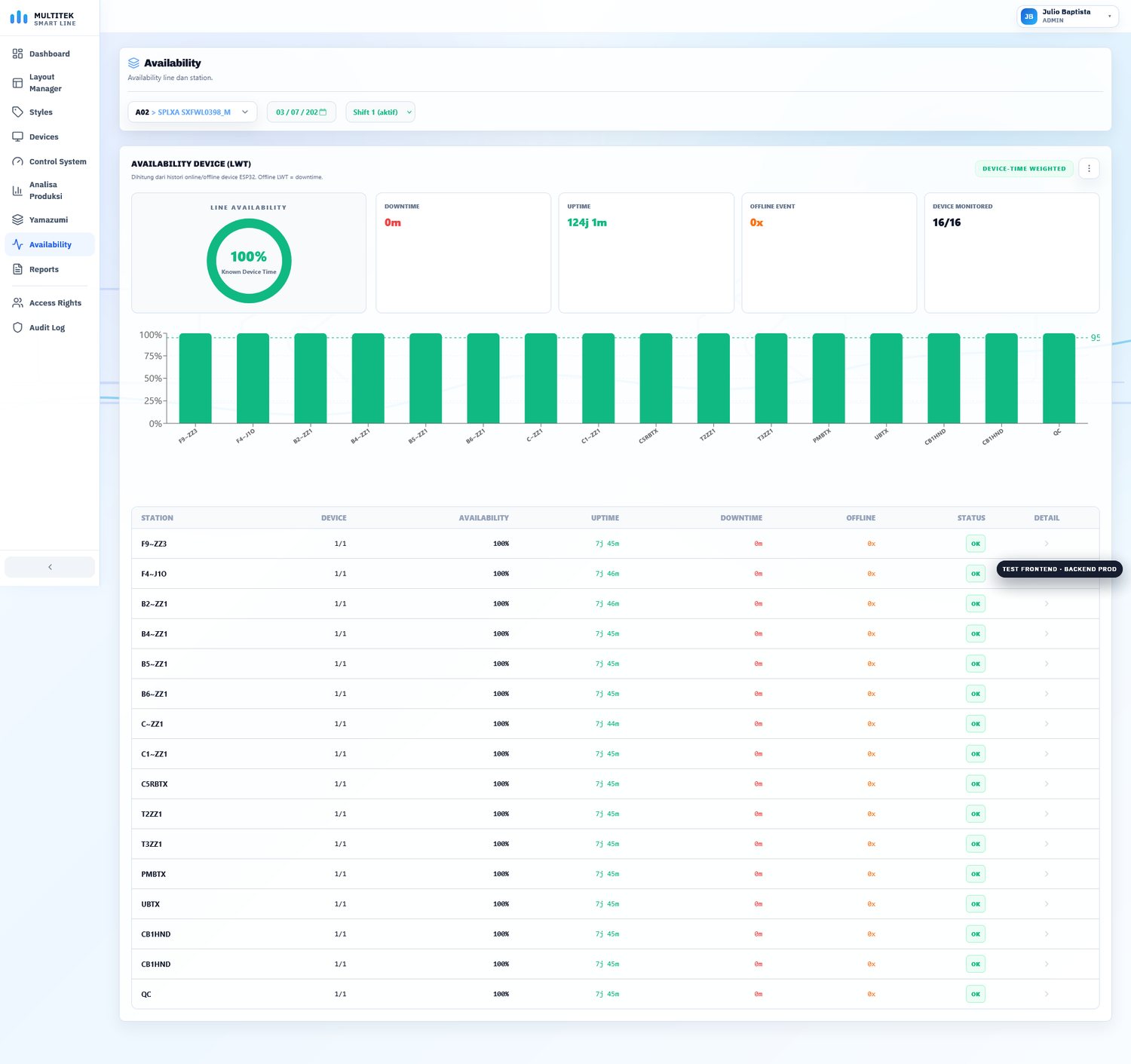The image size is (1131, 1064).
Task: Expand the Julio Baptista user menu
Action: click(1068, 16)
